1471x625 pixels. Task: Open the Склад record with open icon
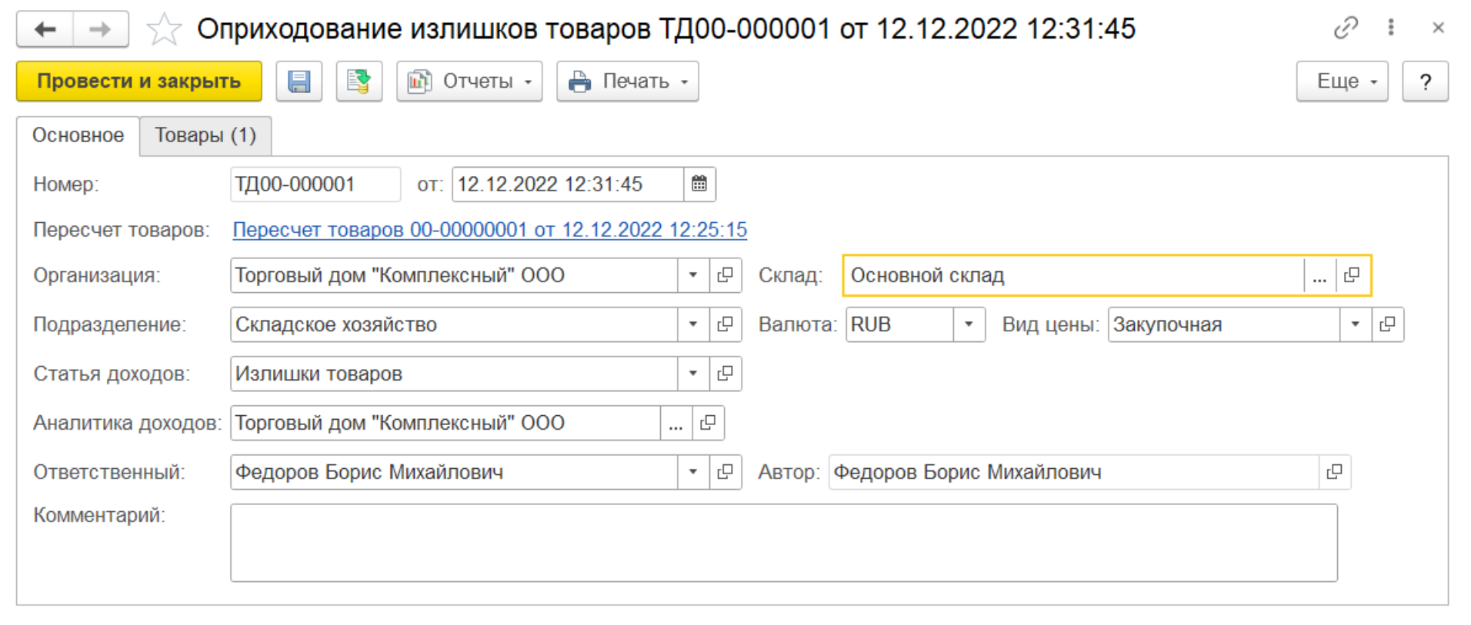(x=1352, y=275)
